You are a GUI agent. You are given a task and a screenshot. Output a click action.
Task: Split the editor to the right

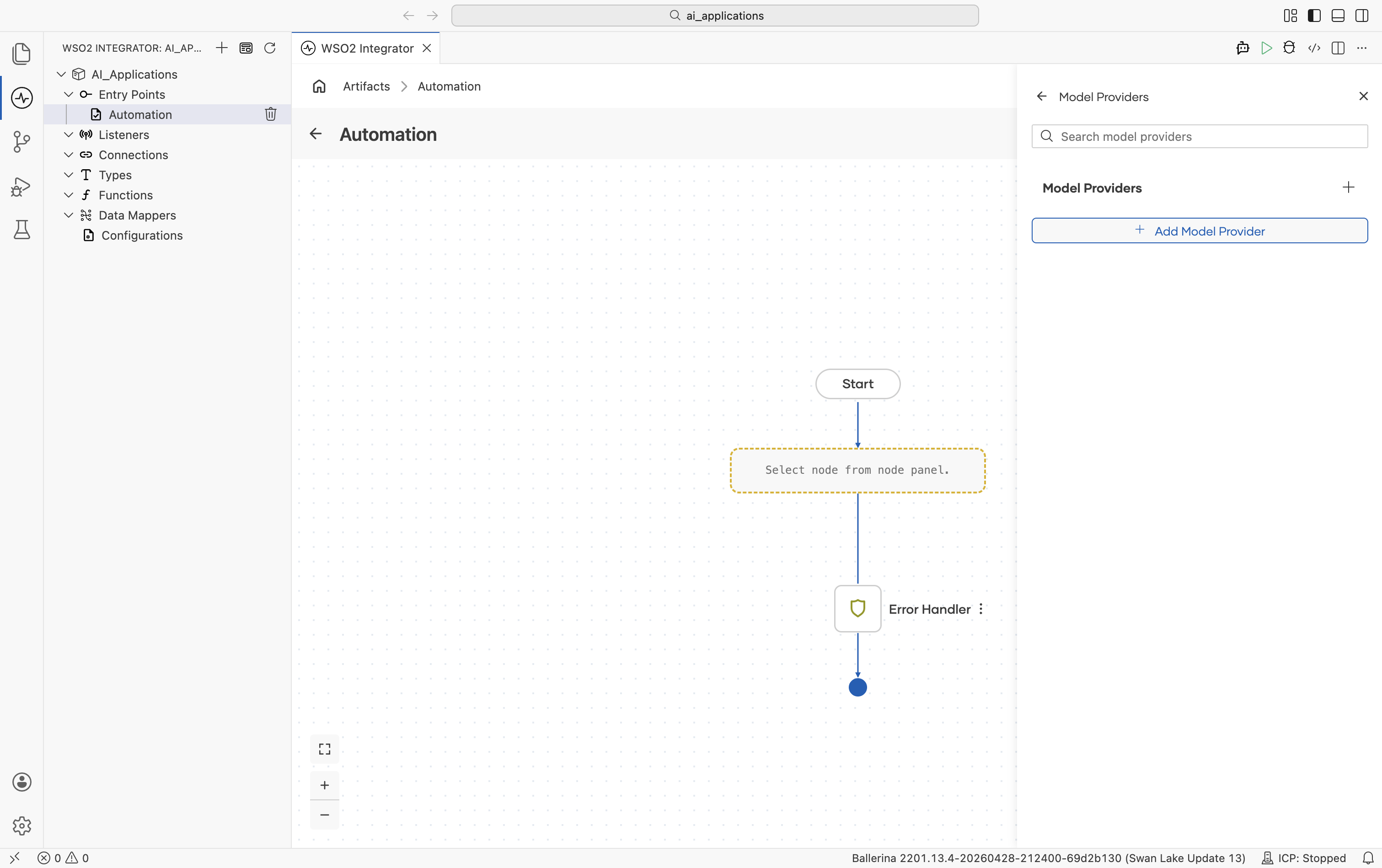coord(1338,48)
